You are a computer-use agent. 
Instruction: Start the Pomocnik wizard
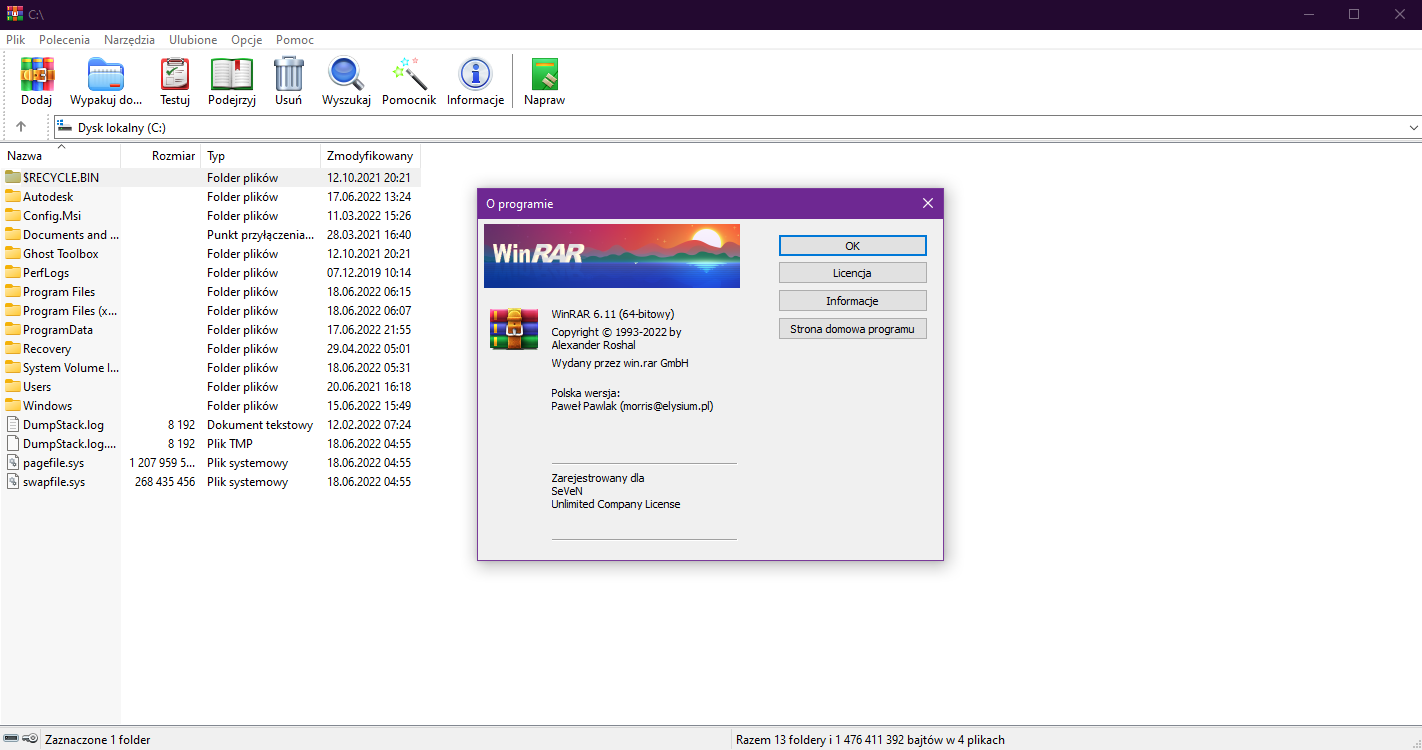click(x=409, y=74)
